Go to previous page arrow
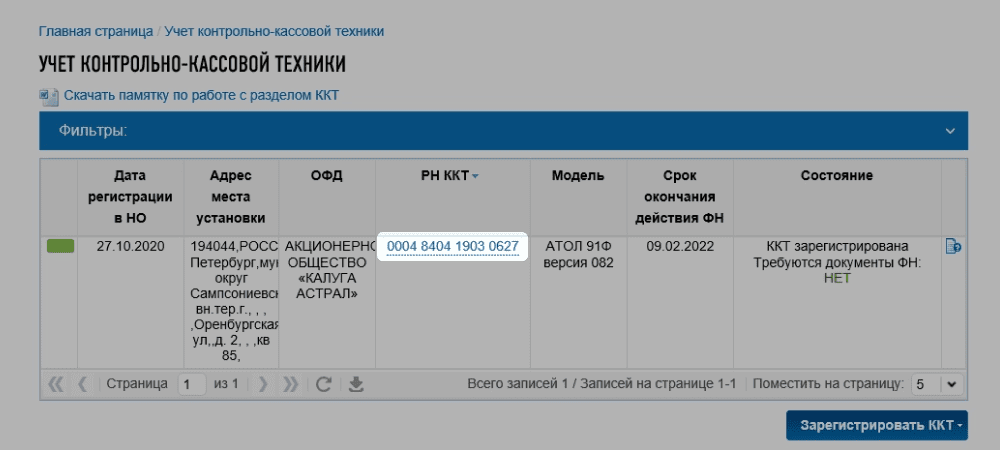1000x450 pixels. (83, 384)
